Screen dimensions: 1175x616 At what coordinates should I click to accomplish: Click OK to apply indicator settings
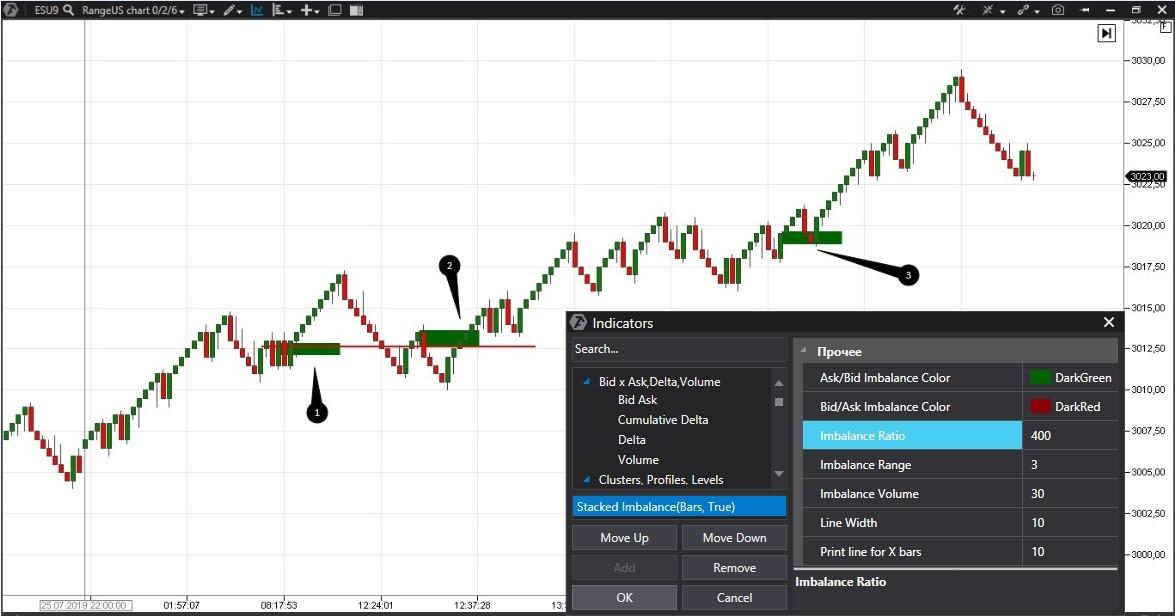pos(623,597)
